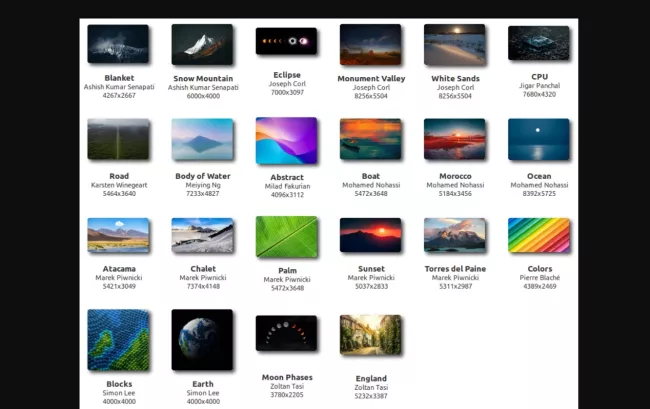Open the Road wallpaper thumbnail
This screenshot has height=409, width=650.
pos(118,140)
